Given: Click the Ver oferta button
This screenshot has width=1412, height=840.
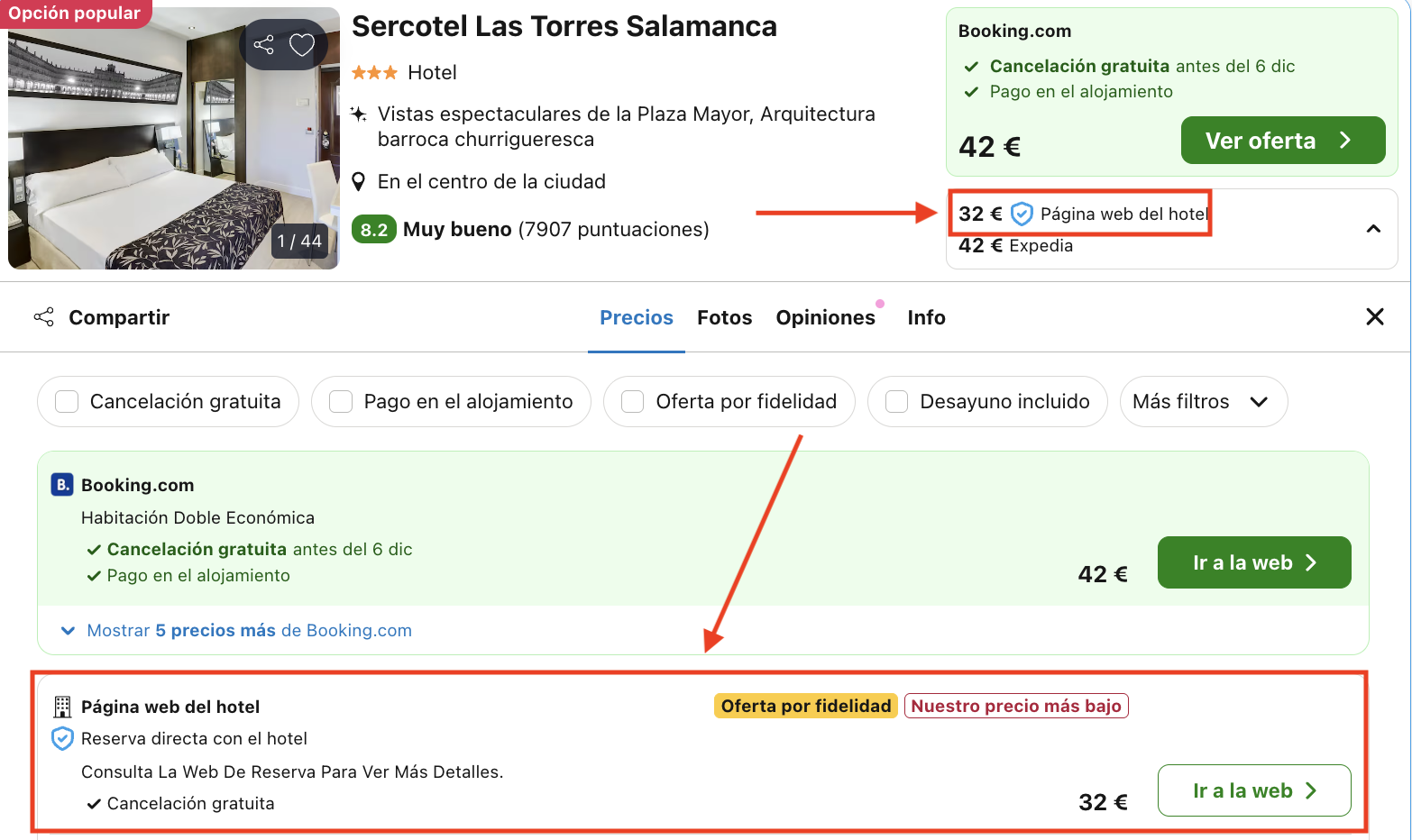Looking at the screenshot, I should click(x=1282, y=141).
